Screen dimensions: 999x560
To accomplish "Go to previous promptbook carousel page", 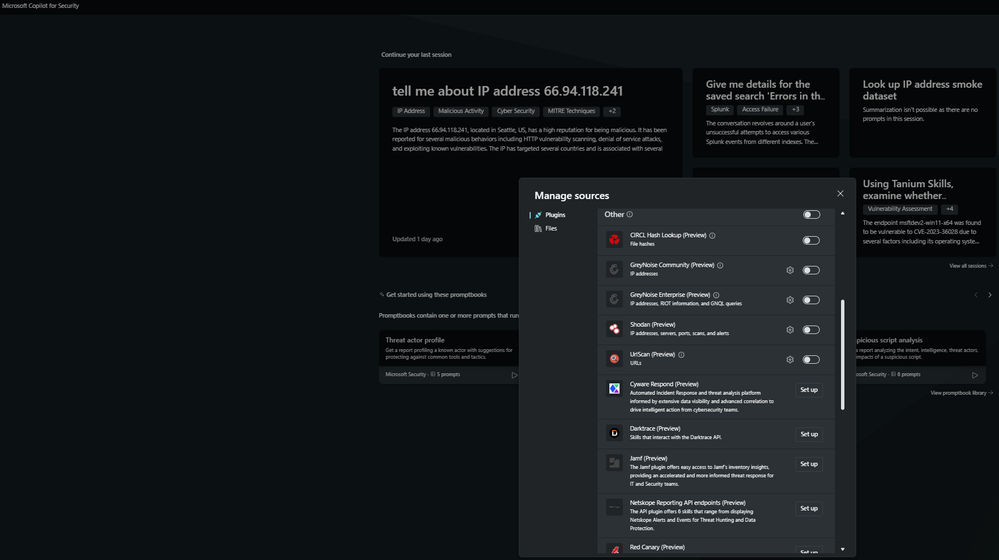I will click(975, 295).
